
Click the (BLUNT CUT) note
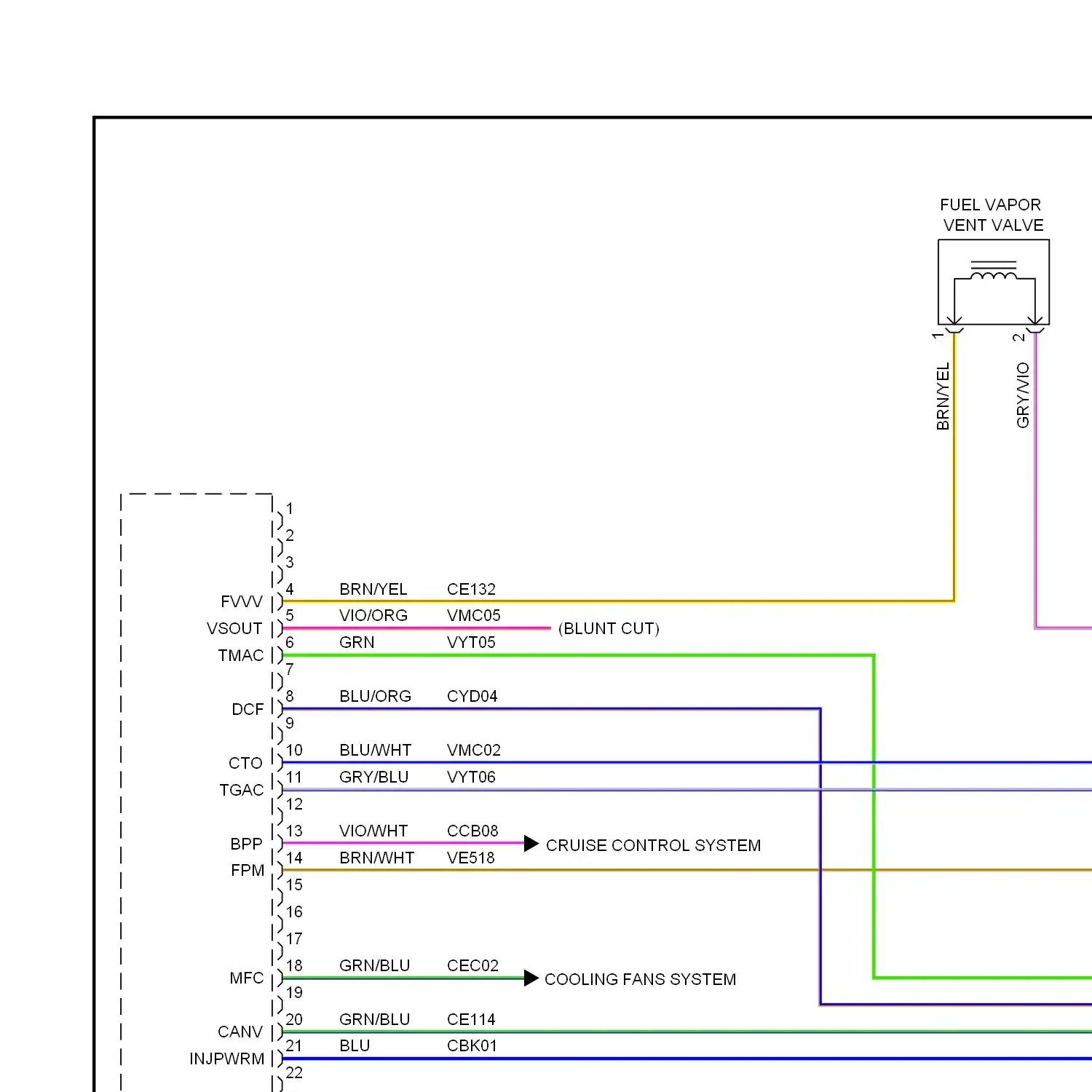(609, 628)
